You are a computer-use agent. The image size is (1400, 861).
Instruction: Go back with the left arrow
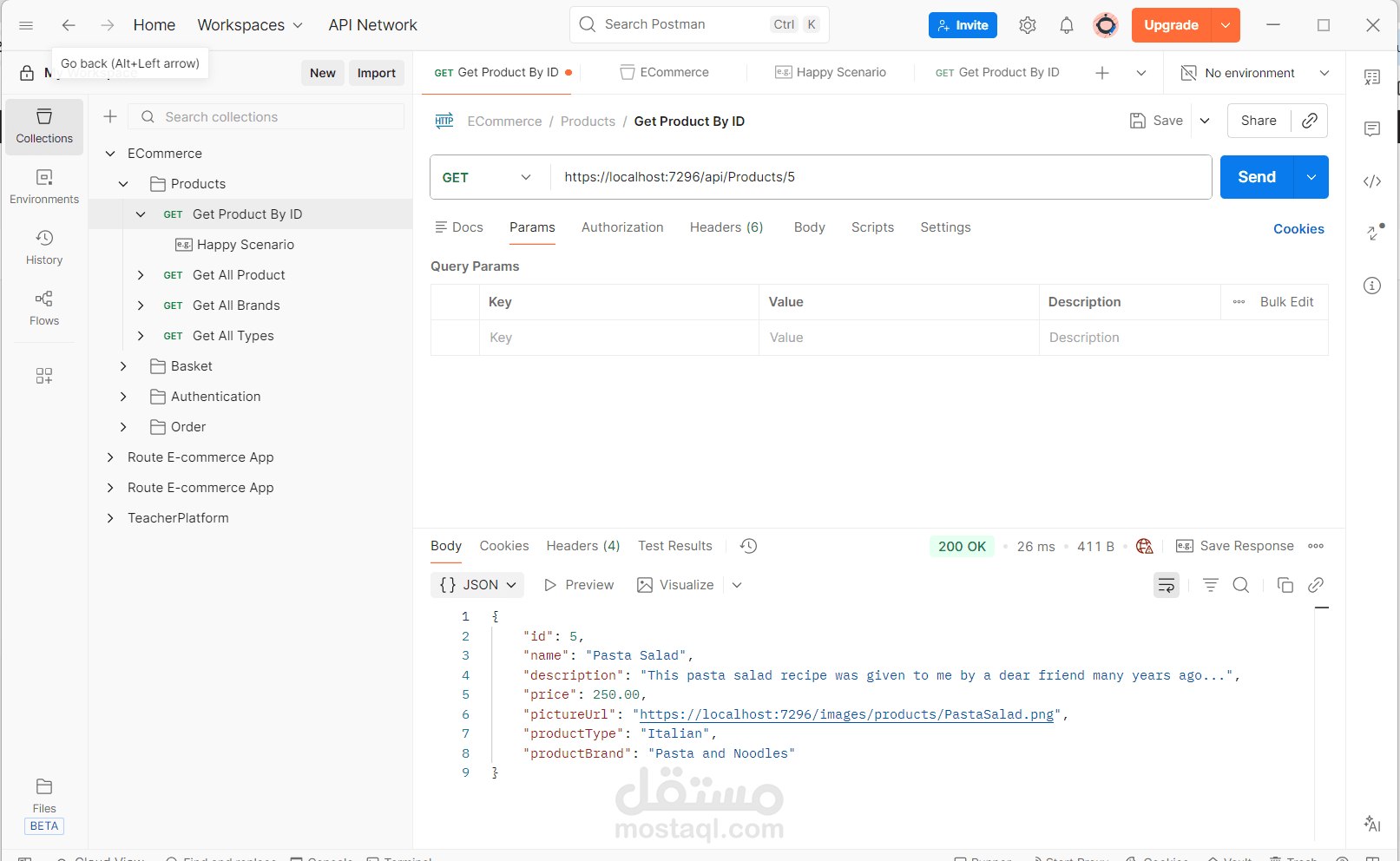coord(69,25)
